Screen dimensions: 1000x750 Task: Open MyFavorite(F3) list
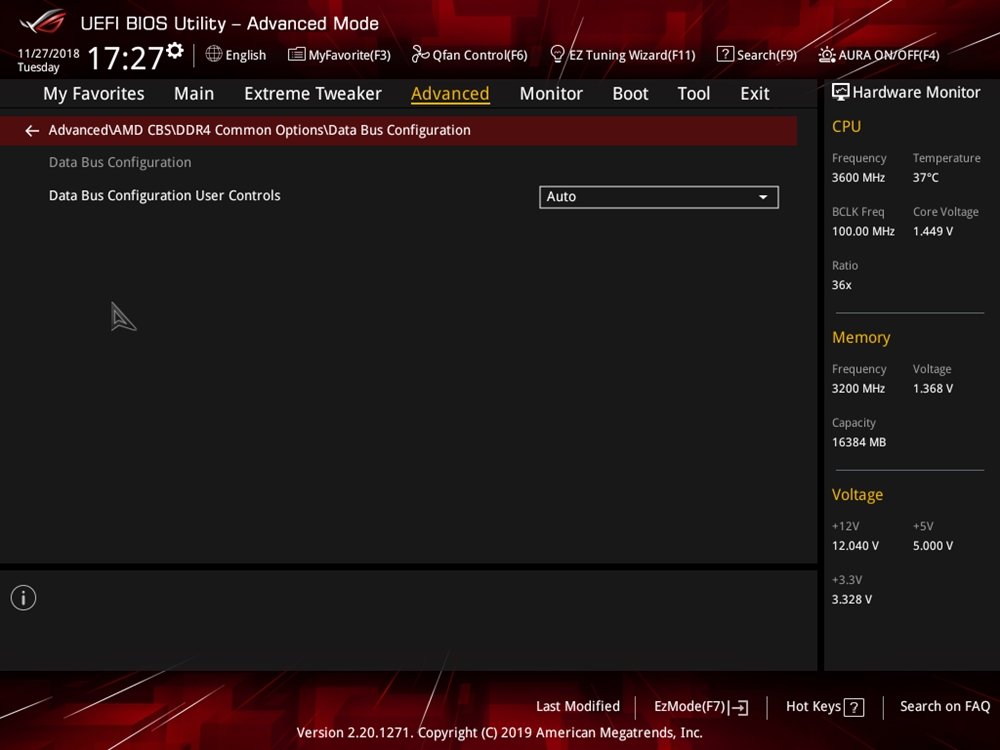pyautogui.click(x=339, y=55)
